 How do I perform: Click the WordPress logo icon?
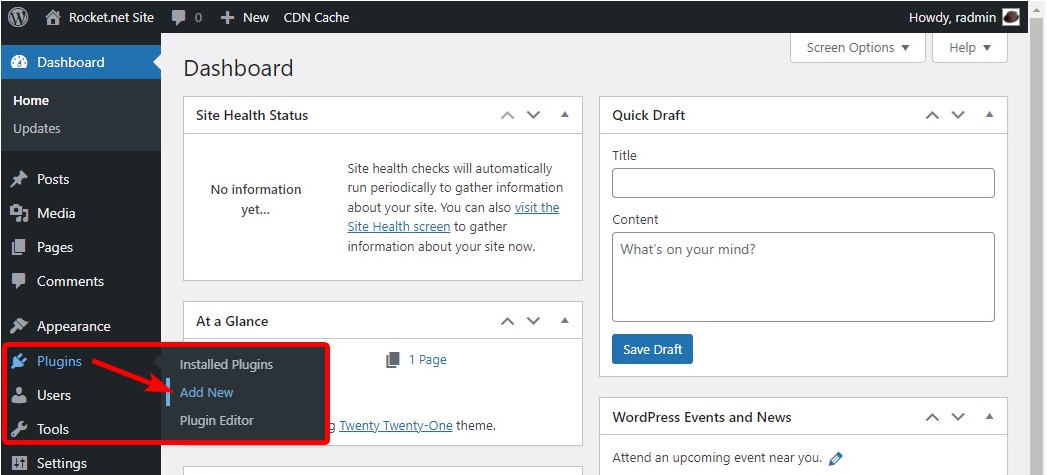(x=18, y=17)
